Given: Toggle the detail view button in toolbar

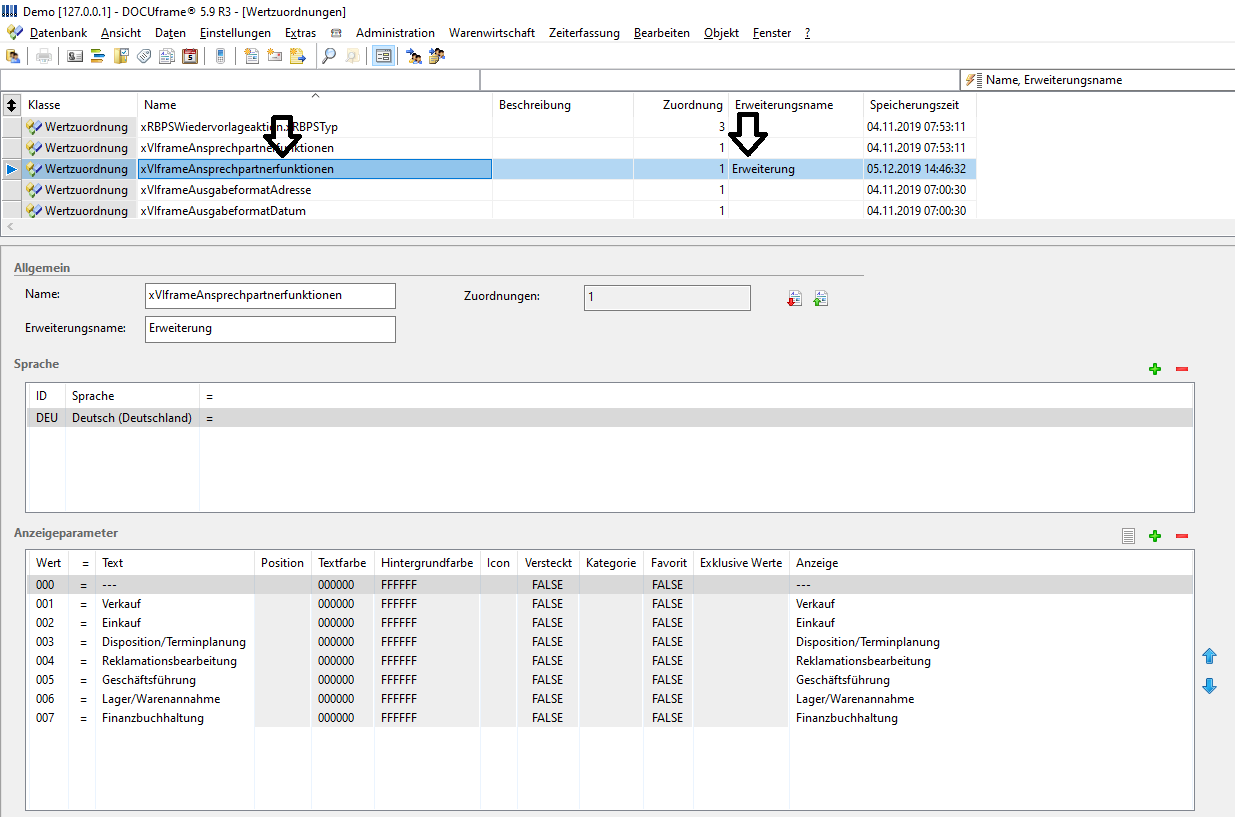Looking at the screenshot, I should point(382,56).
